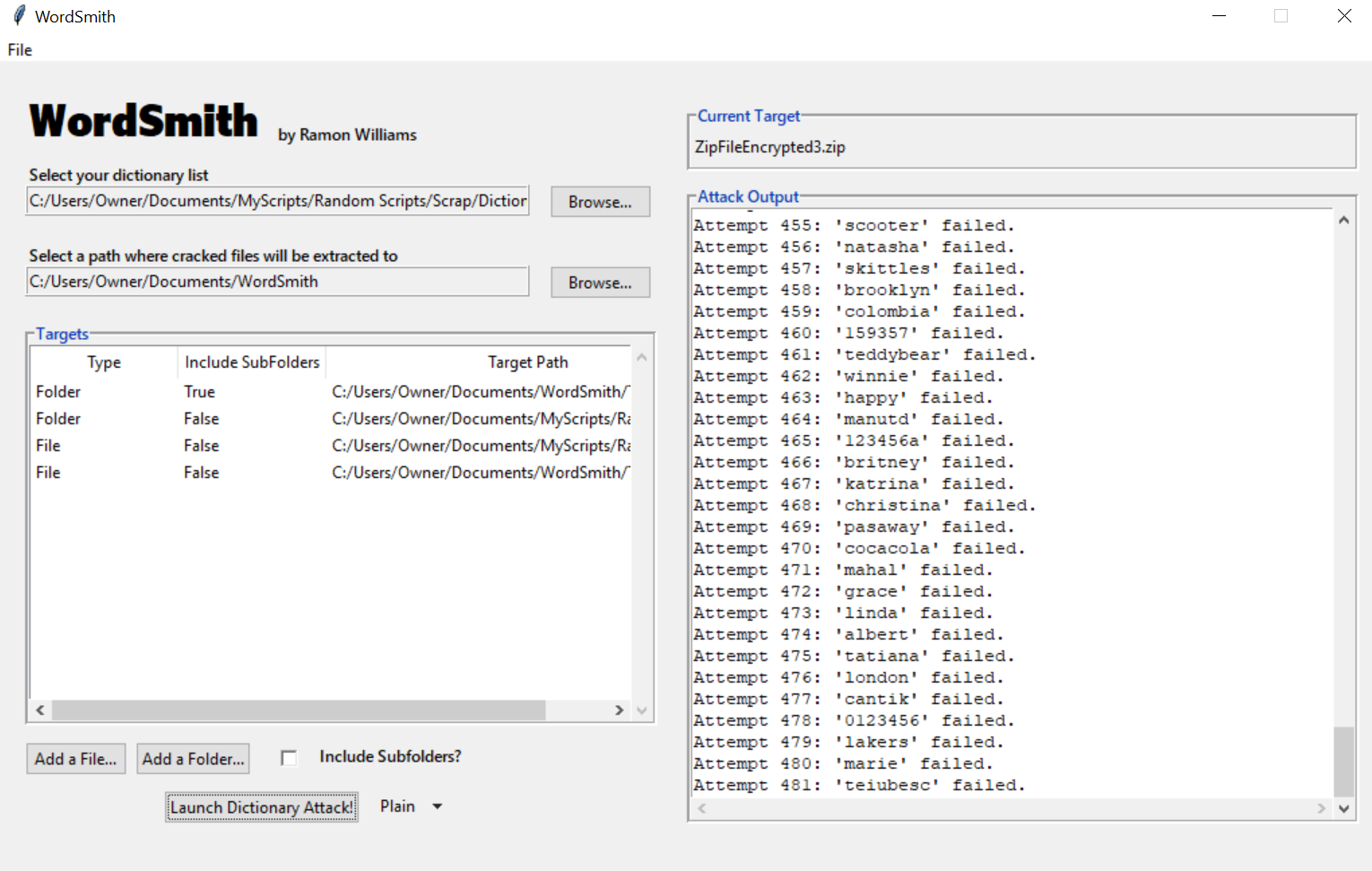Viewport: 1372px width, 871px height.
Task: Click down arrow of Attack Output scrollbar
Action: 1343,808
